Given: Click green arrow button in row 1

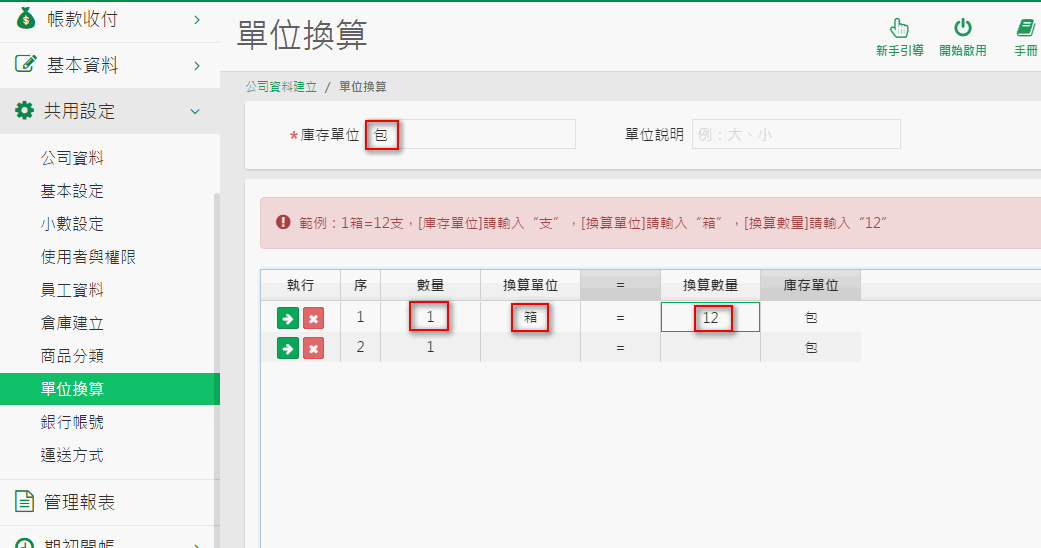Looking at the screenshot, I should tap(287, 318).
